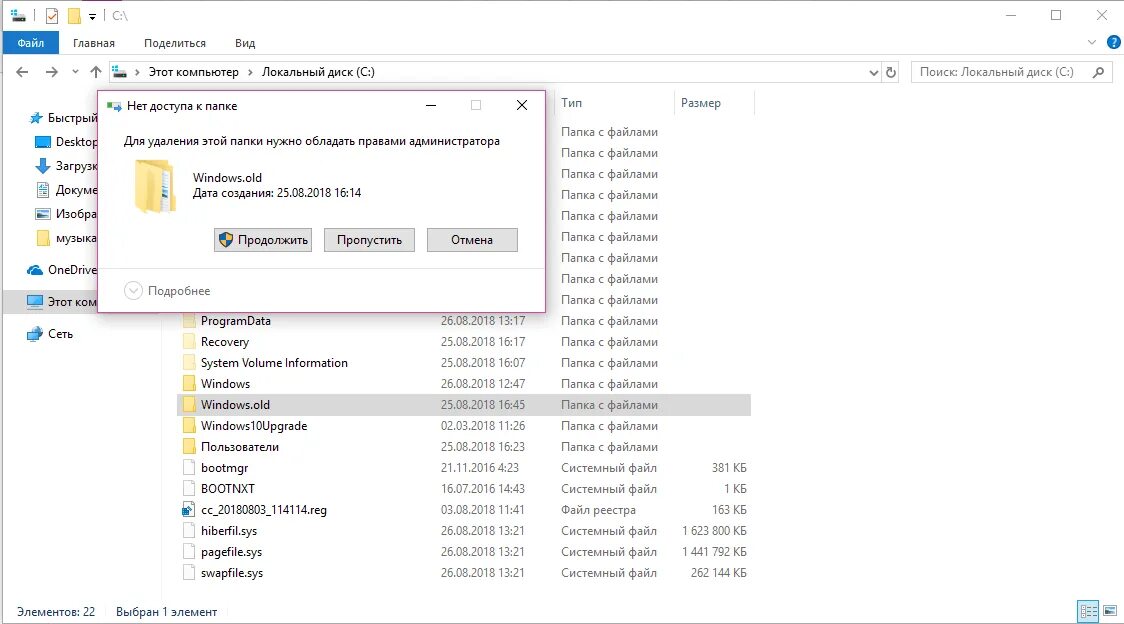Click Этот компьютер in address breadcrumb
The width and height of the screenshot is (1124, 624).
click(194, 72)
